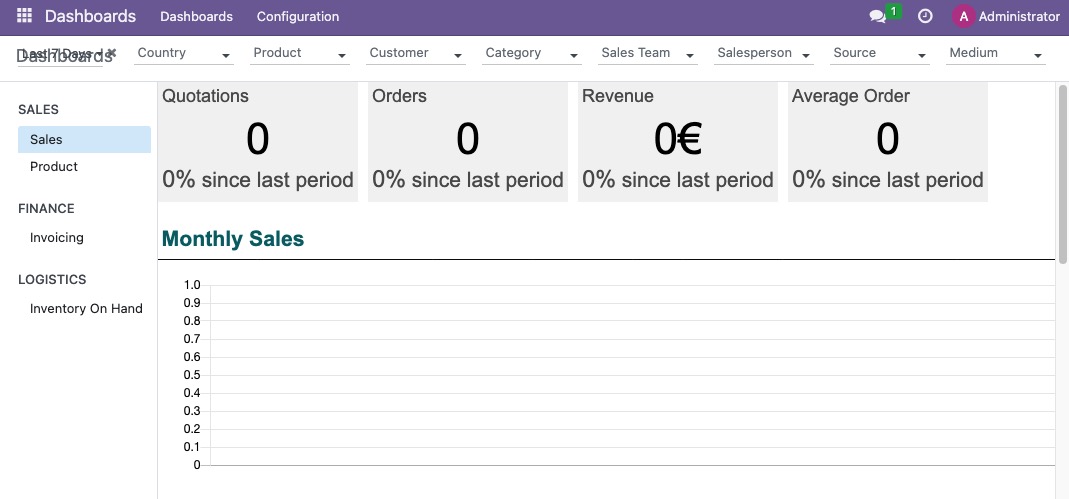Viewport: 1069px width, 499px height.
Task: Click the Quotations KPI card
Action: (x=258, y=142)
